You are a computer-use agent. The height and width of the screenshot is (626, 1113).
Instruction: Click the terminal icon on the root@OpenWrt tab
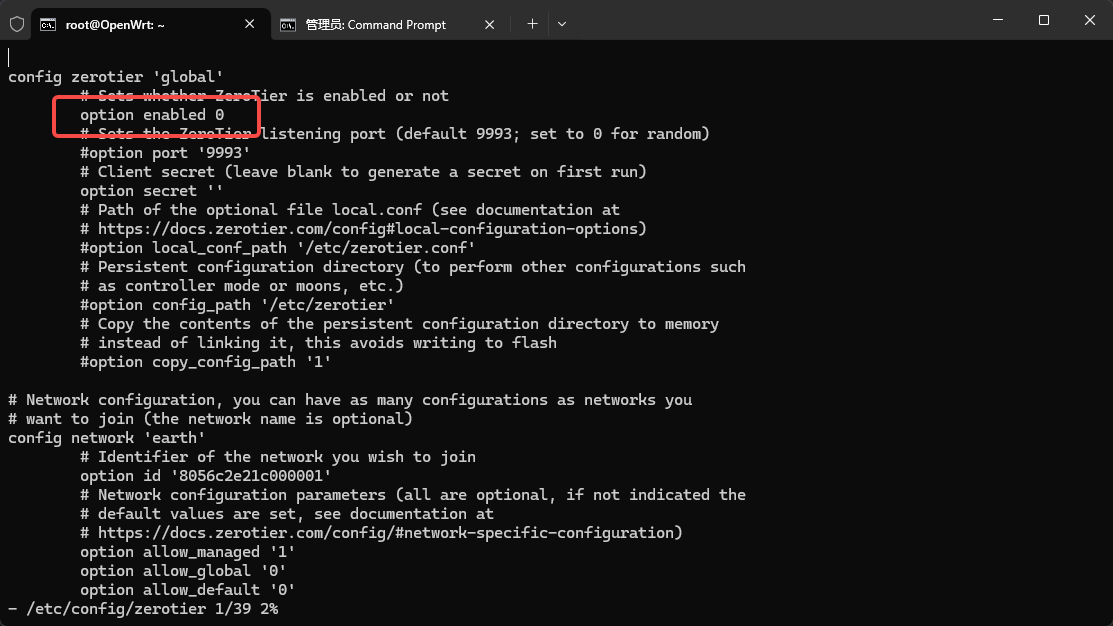click(48, 25)
